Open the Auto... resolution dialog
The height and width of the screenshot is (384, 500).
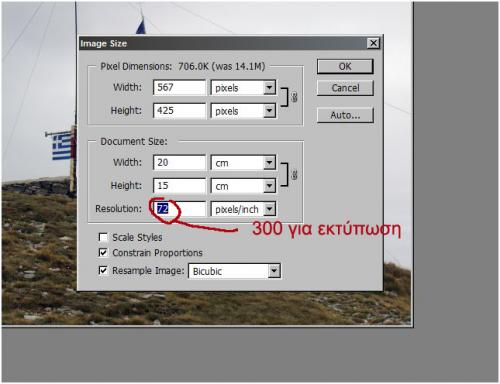(x=345, y=115)
